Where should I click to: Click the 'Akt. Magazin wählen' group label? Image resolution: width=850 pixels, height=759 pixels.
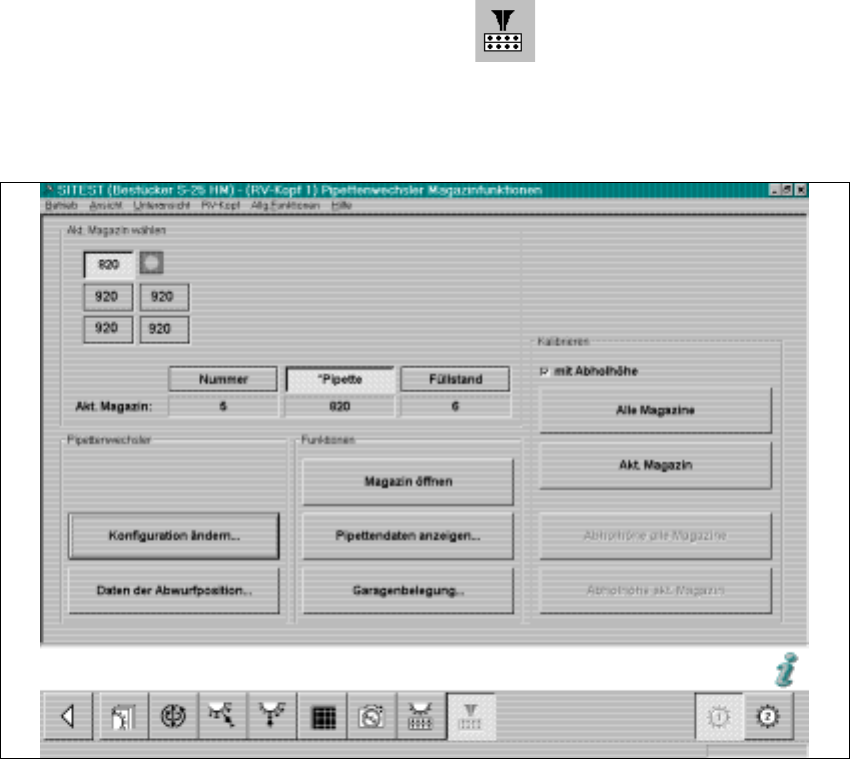pos(116,230)
